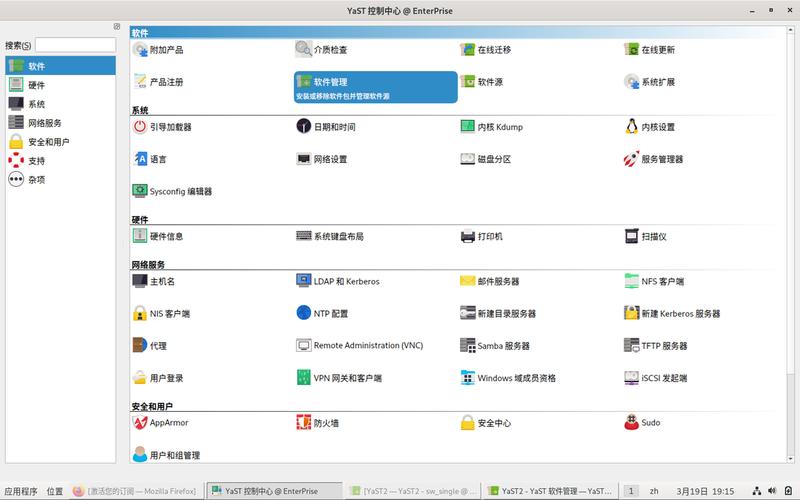Open 用户登录 login settings
Viewport: 800px width, 500px height.
click(158, 377)
